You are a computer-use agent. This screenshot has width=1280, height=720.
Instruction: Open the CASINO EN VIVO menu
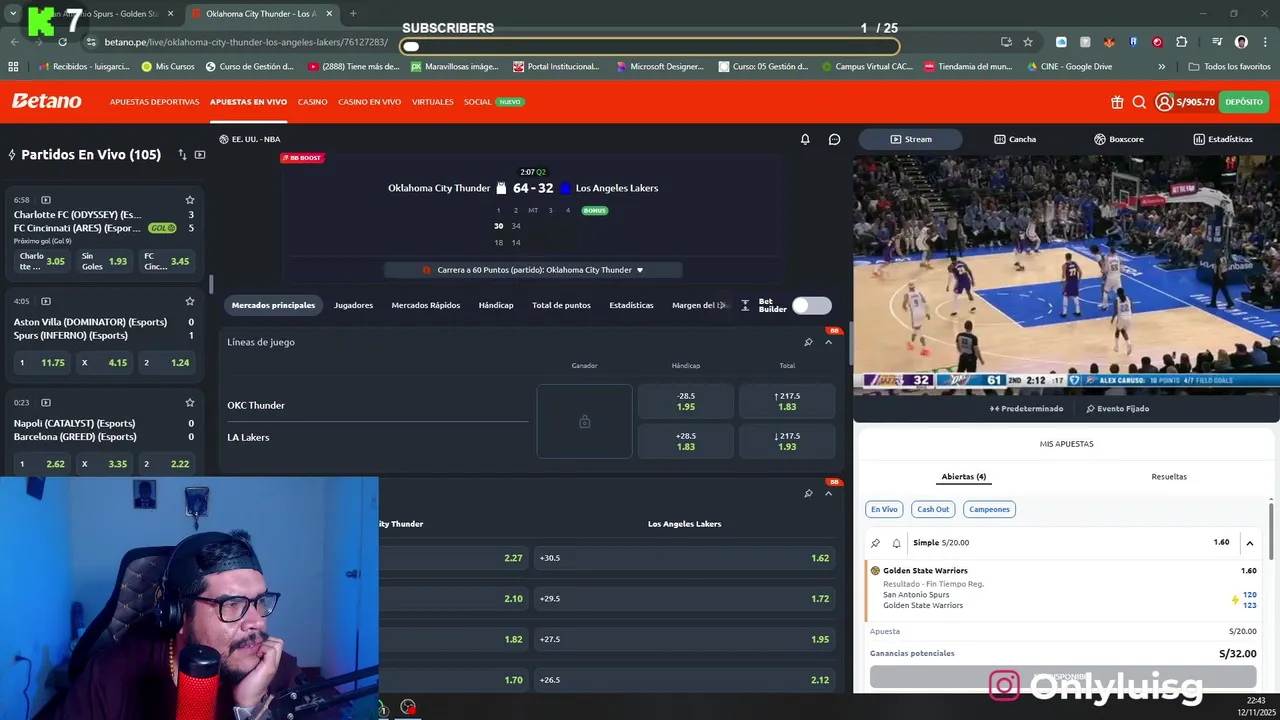pyautogui.click(x=369, y=102)
